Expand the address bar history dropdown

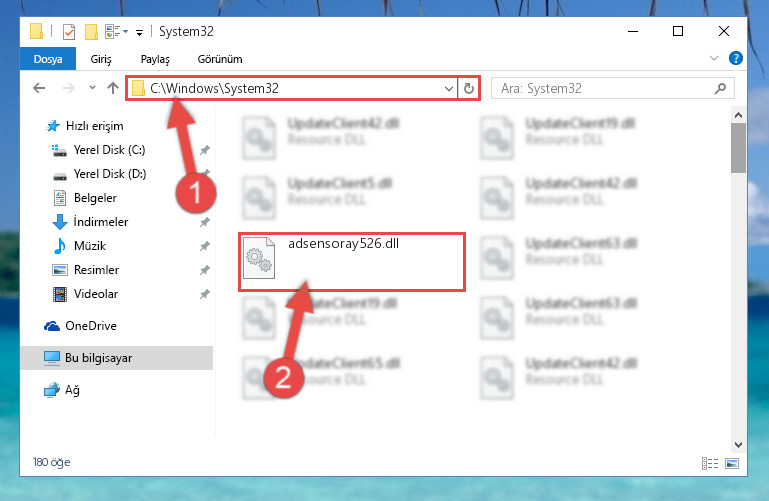(x=448, y=89)
